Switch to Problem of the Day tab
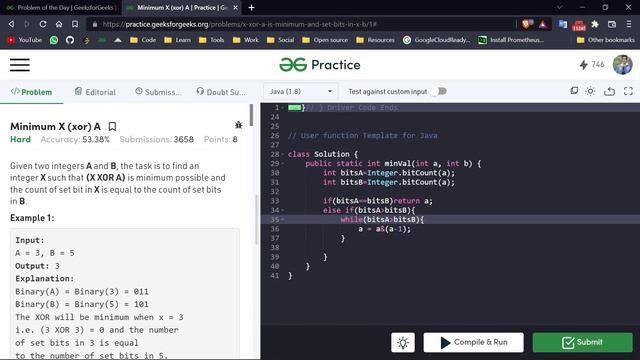 coord(61,8)
